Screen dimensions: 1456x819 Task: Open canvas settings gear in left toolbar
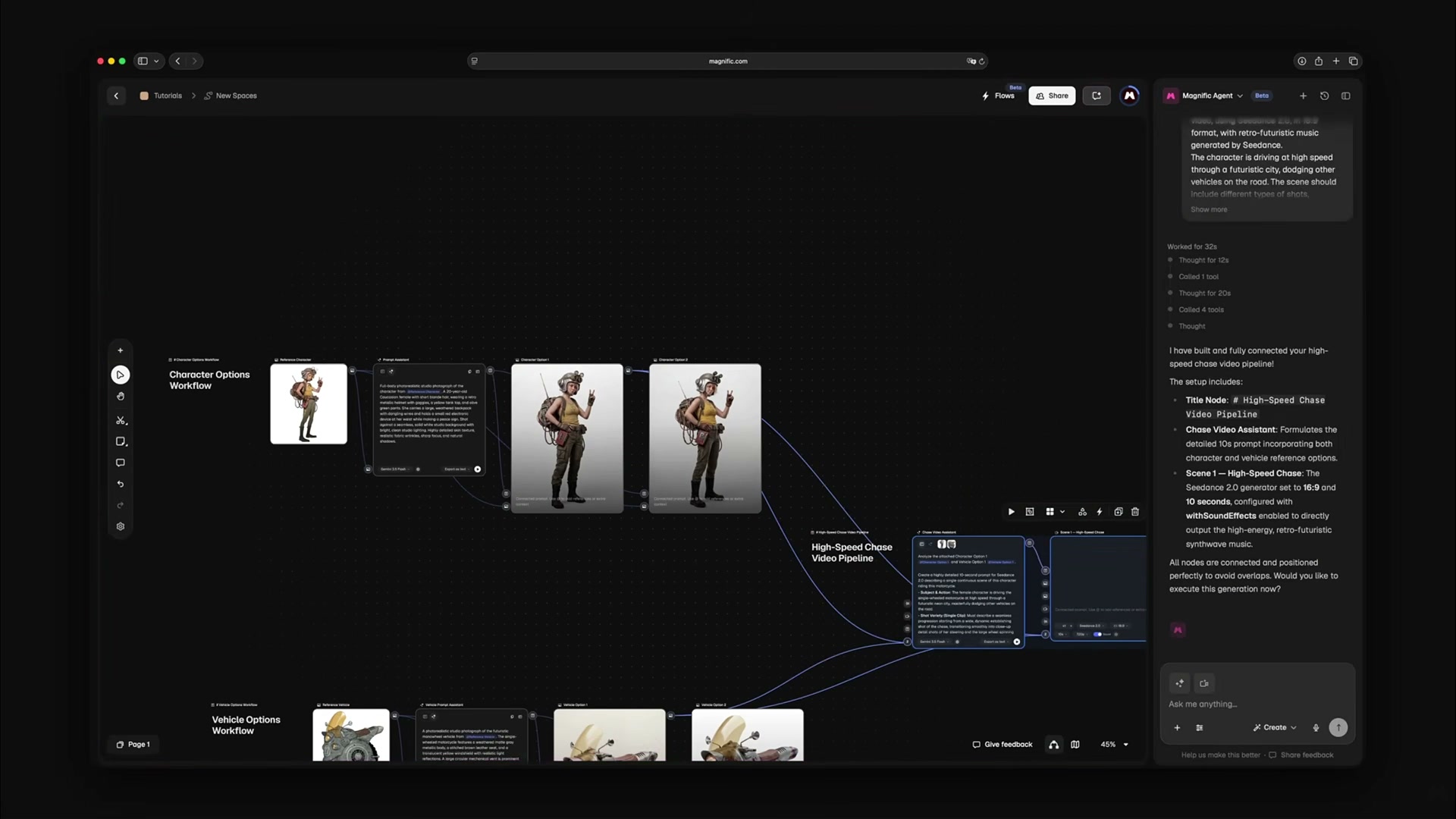(x=120, y=526)
